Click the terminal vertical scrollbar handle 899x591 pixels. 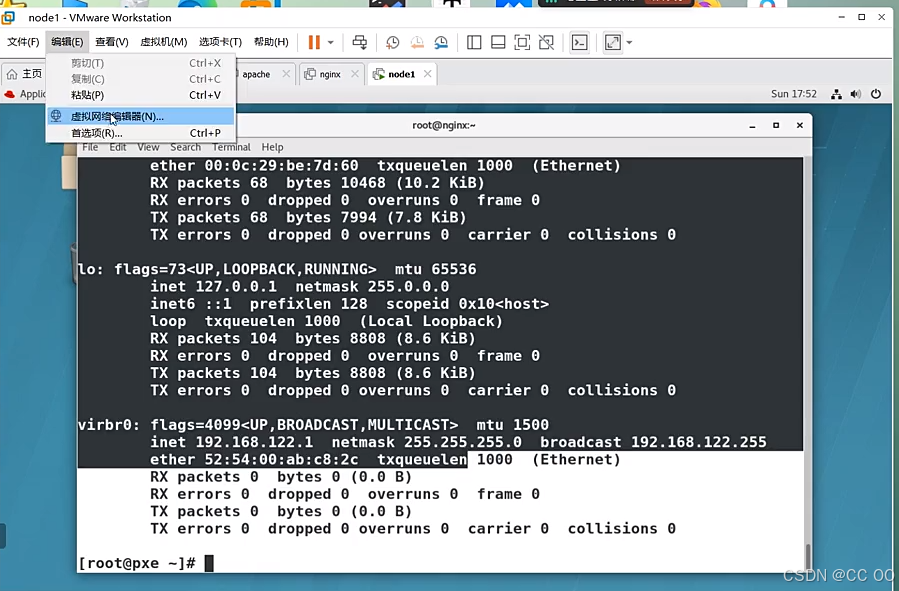pyautogui.click(x=808, y=555)
